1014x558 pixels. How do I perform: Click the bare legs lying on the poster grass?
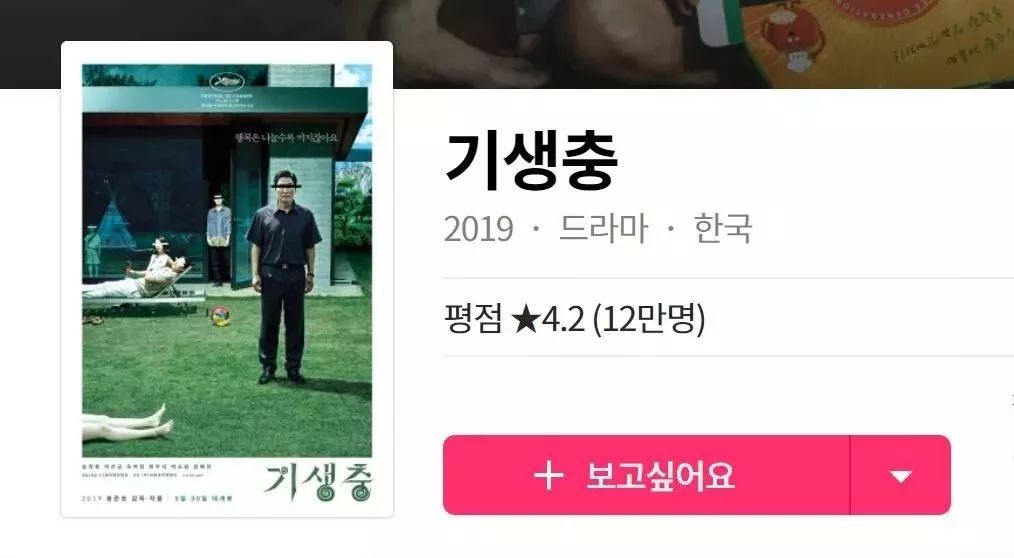(127, 424)
